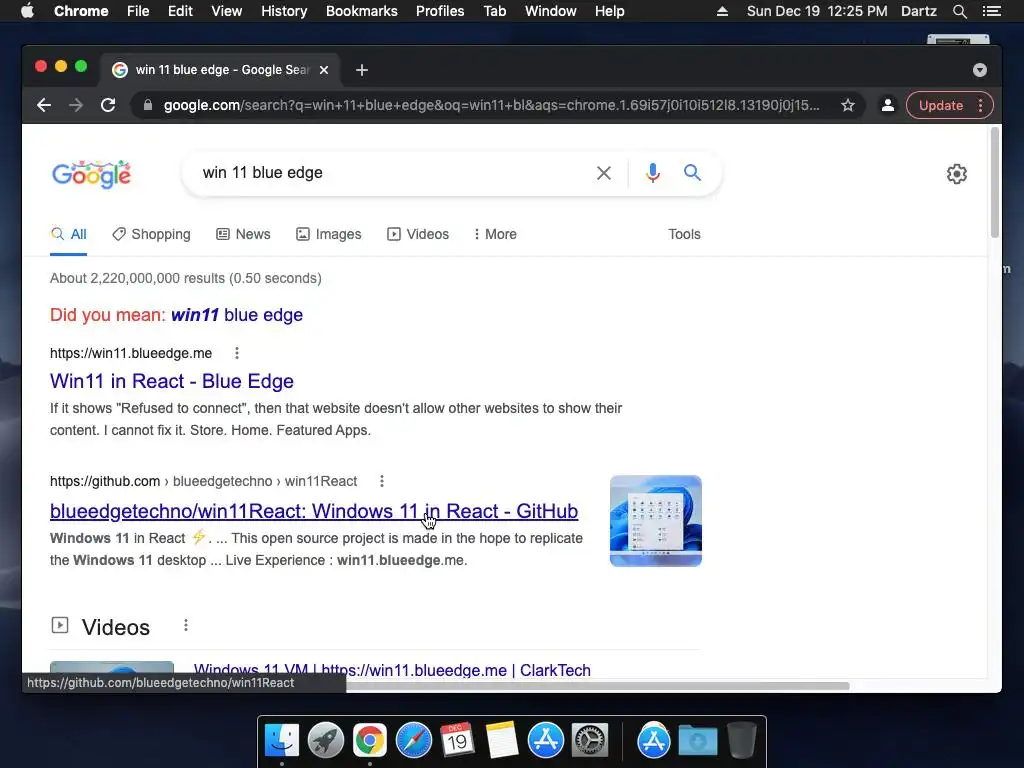This screenshot has width=1024, height=768.
Task: Open the Apple menu
Action: (x=27, y=11)
